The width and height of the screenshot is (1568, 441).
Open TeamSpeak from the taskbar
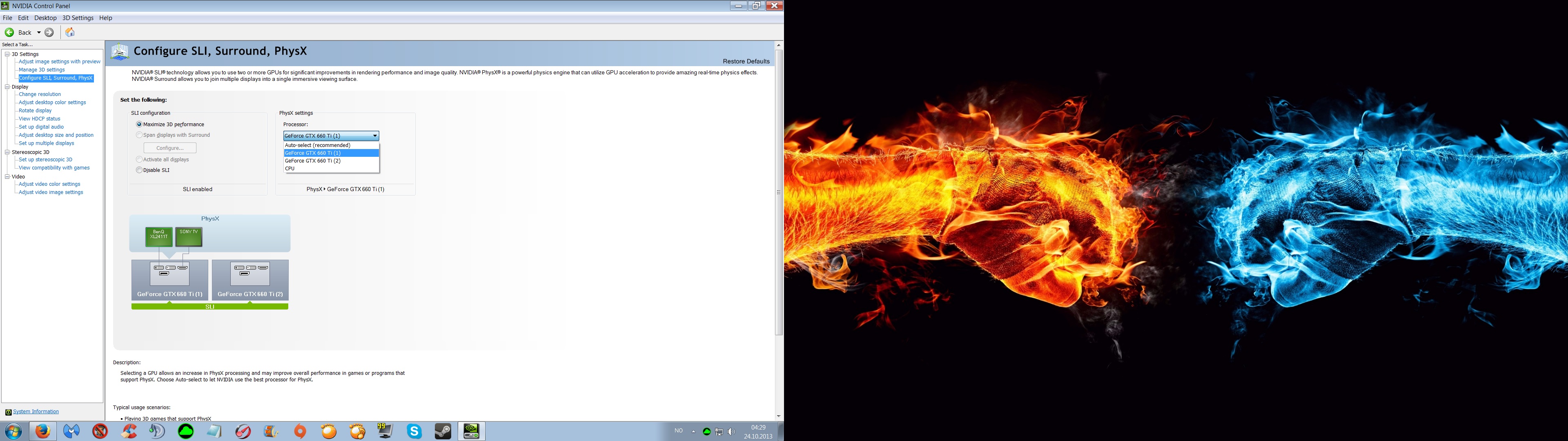click(x=158, y=431)
